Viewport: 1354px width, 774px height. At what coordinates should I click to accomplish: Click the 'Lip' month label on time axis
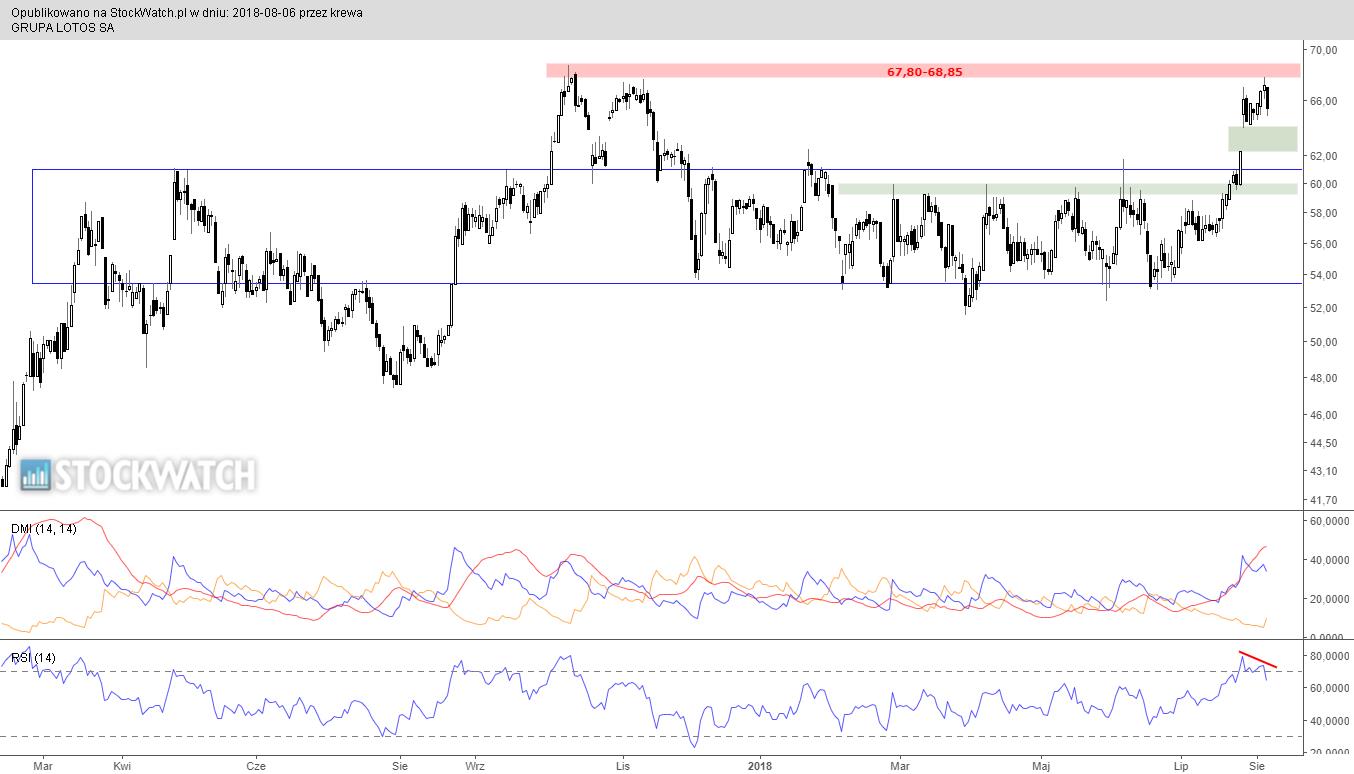(1182, 766)
